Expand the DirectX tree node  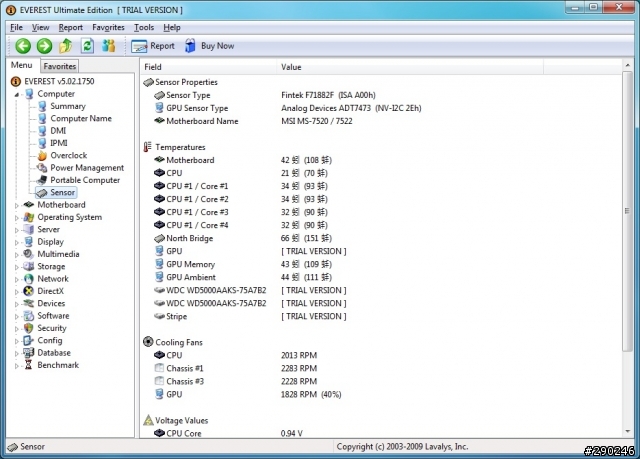[x=16, y=292]
